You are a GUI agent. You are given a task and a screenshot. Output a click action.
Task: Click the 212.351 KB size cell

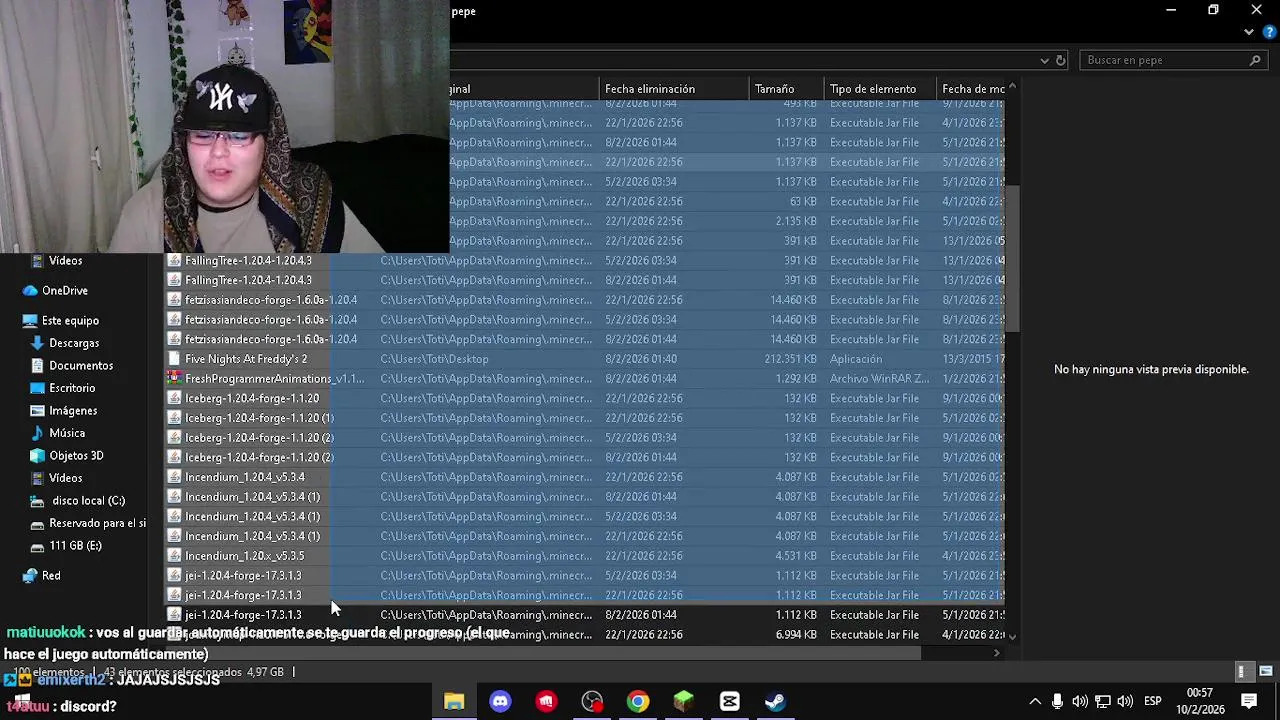790,359
